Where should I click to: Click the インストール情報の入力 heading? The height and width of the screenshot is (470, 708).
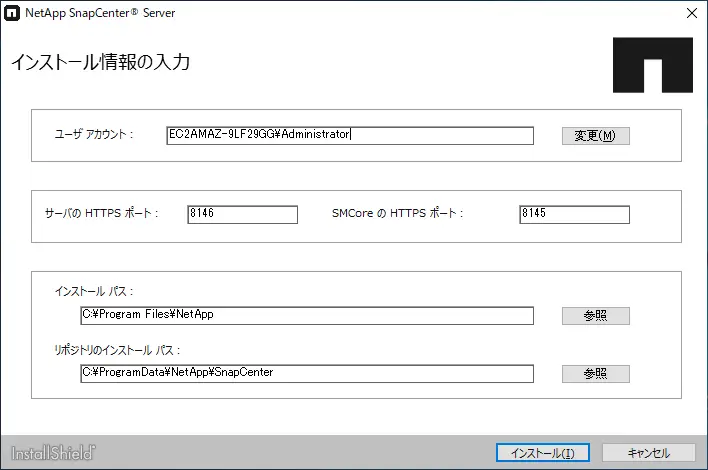pyautogui.click(x=100, y=62)
